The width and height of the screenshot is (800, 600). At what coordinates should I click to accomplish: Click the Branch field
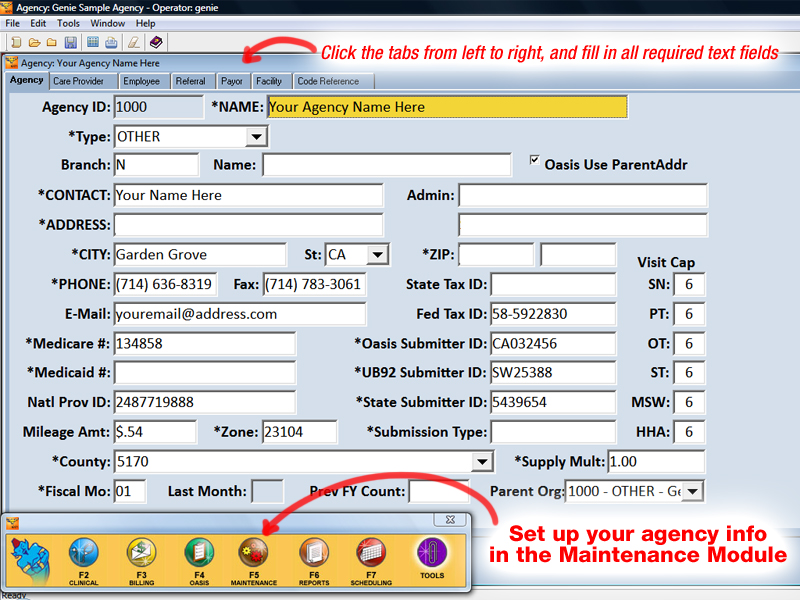(156, 165)
